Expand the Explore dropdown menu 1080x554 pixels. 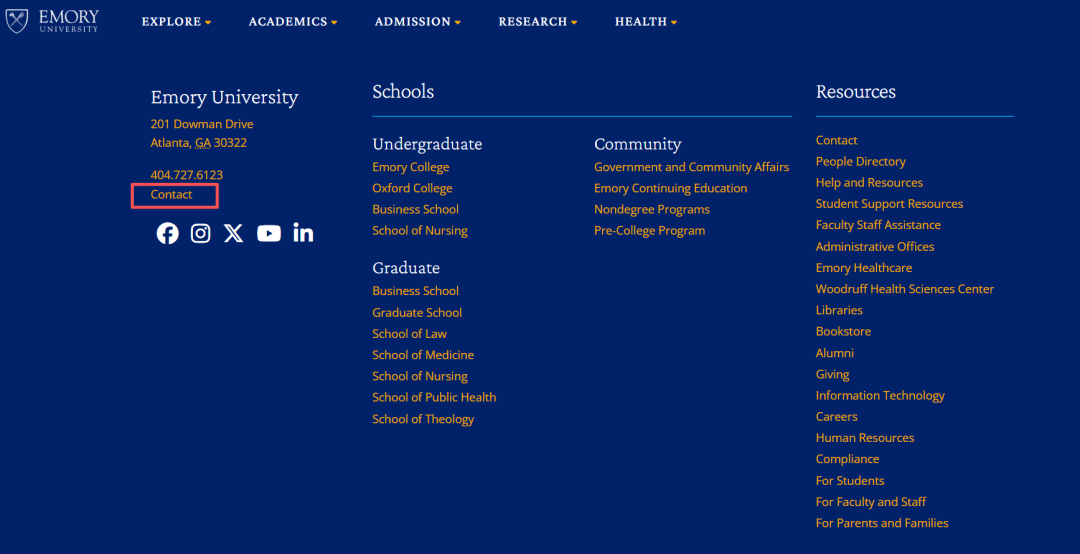coord(176,22)
